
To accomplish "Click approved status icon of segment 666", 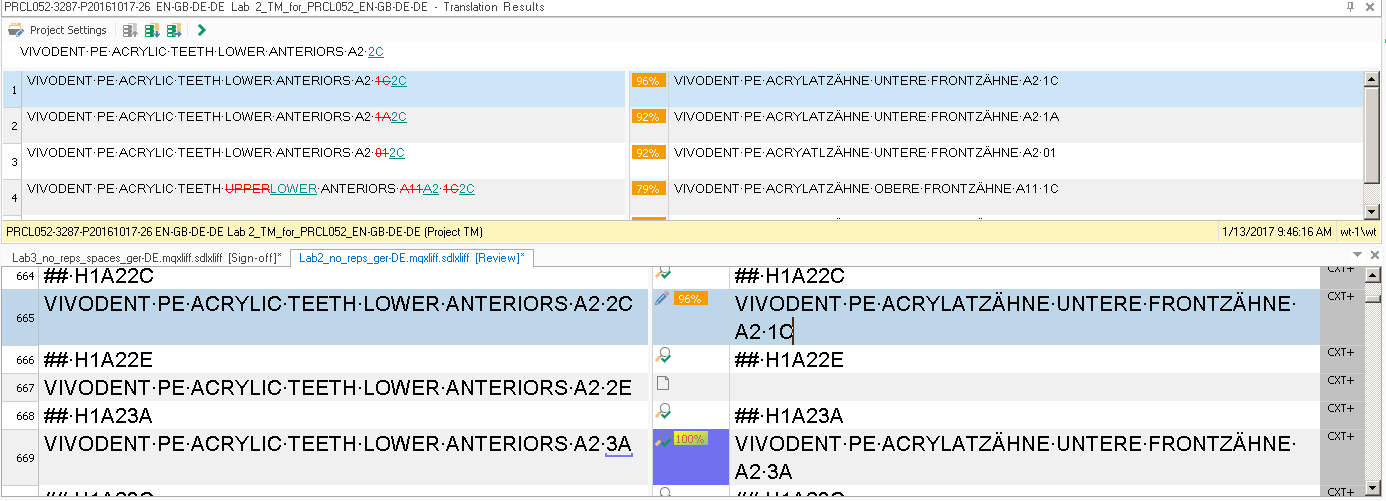I will [662, 355].
